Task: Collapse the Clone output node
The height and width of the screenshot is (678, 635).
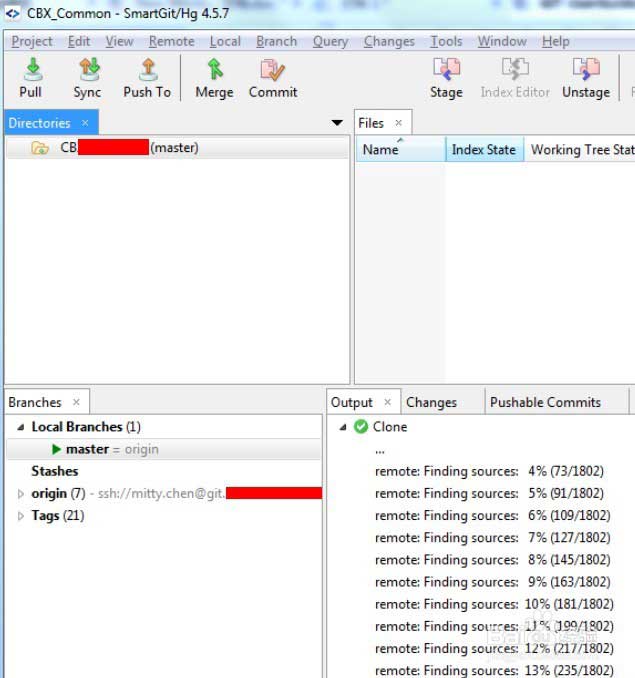Action: click(x=343, y=427)
